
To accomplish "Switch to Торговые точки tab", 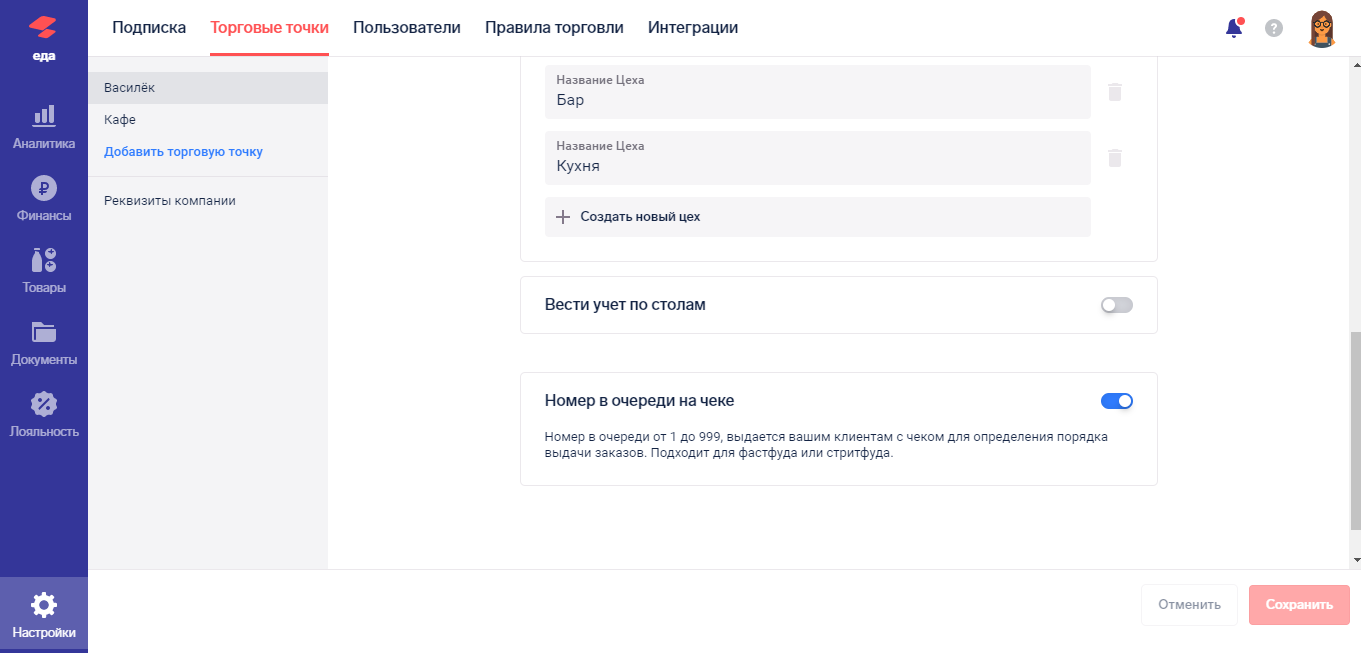I will 269,28.
